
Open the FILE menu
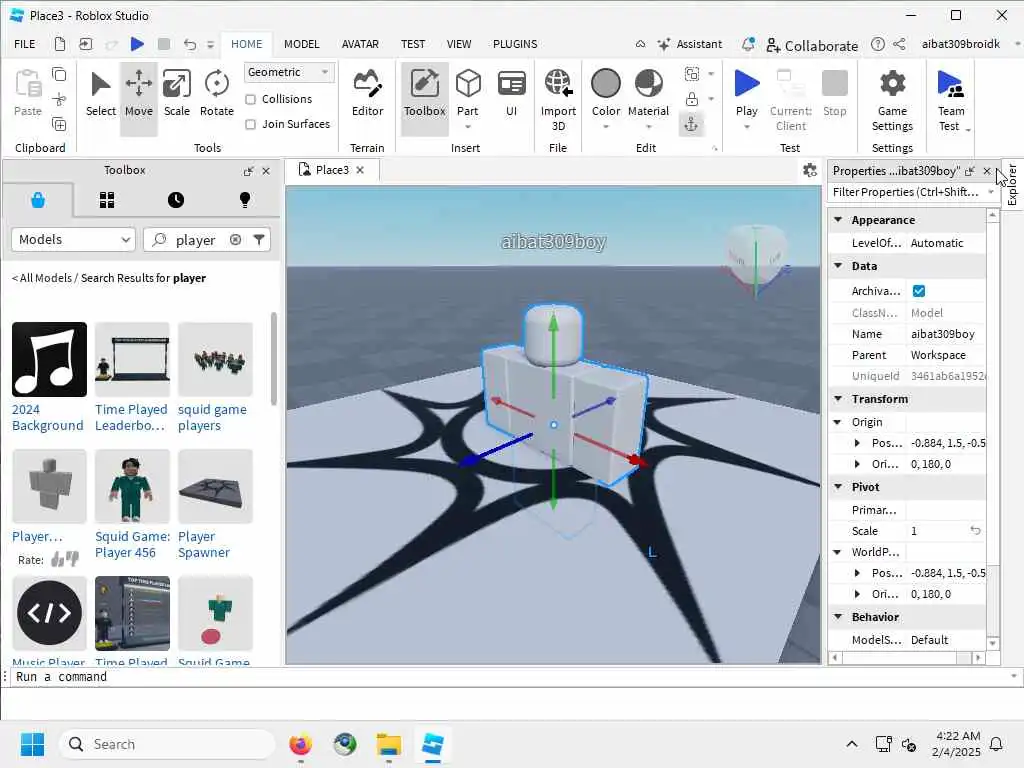tap(25, 44)
